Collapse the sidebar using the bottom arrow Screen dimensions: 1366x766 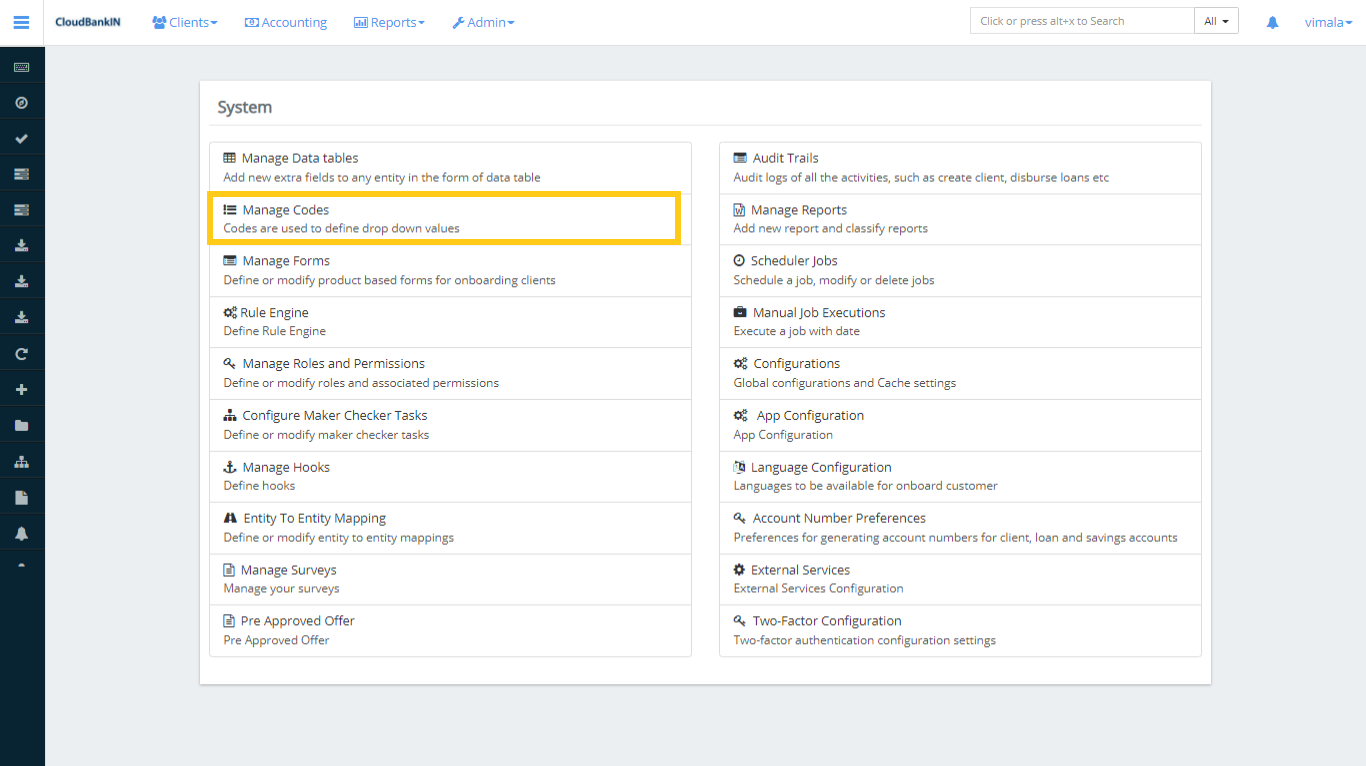coord(21,566)
